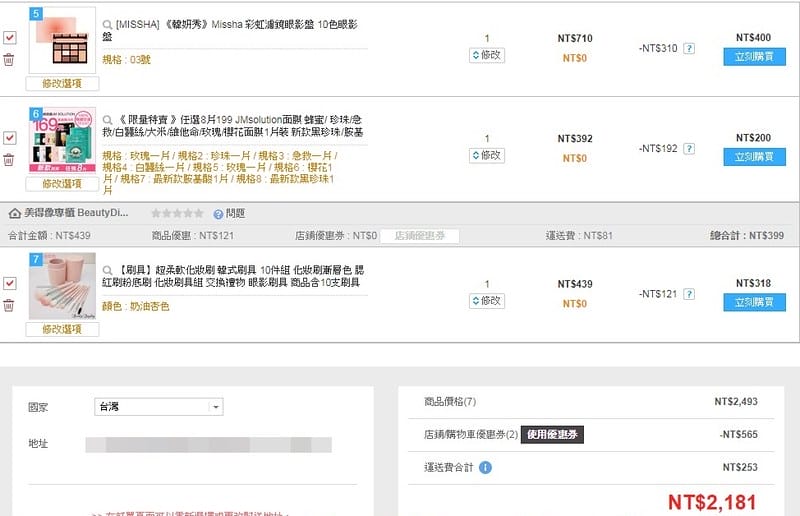The height and width of the screenshot is (516, 800).
Task: Open the JMsolution mask product thumbnail
Action: (62, 140)
